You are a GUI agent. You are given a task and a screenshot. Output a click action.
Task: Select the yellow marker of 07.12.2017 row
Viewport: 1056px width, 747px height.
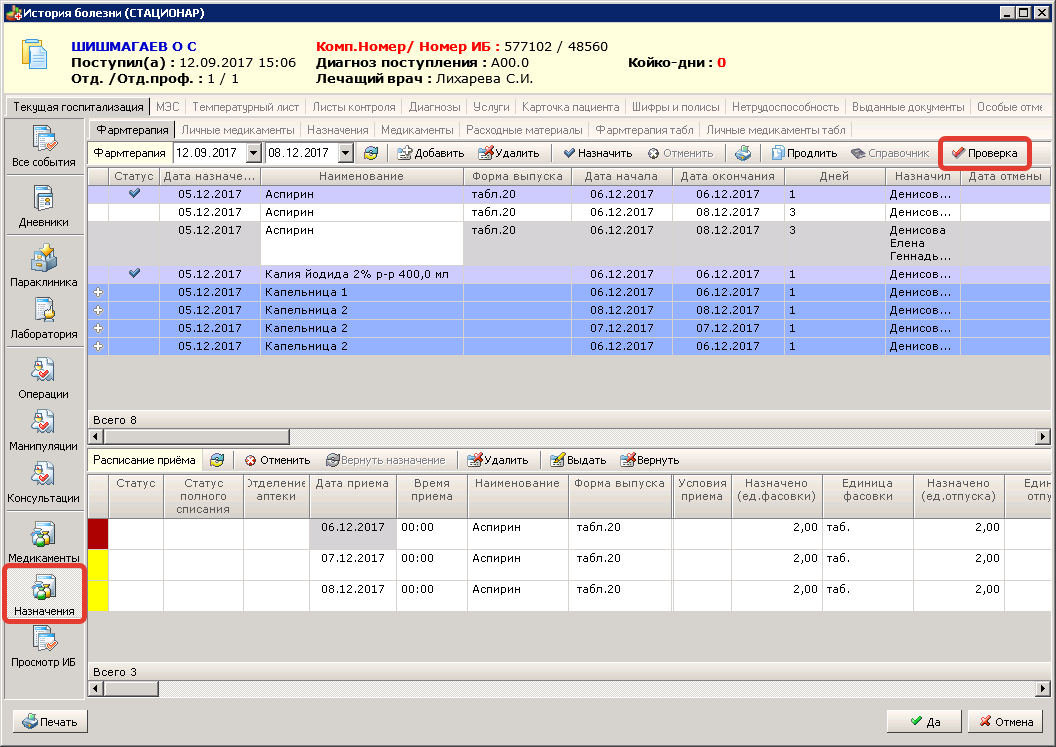pos(98,564)
